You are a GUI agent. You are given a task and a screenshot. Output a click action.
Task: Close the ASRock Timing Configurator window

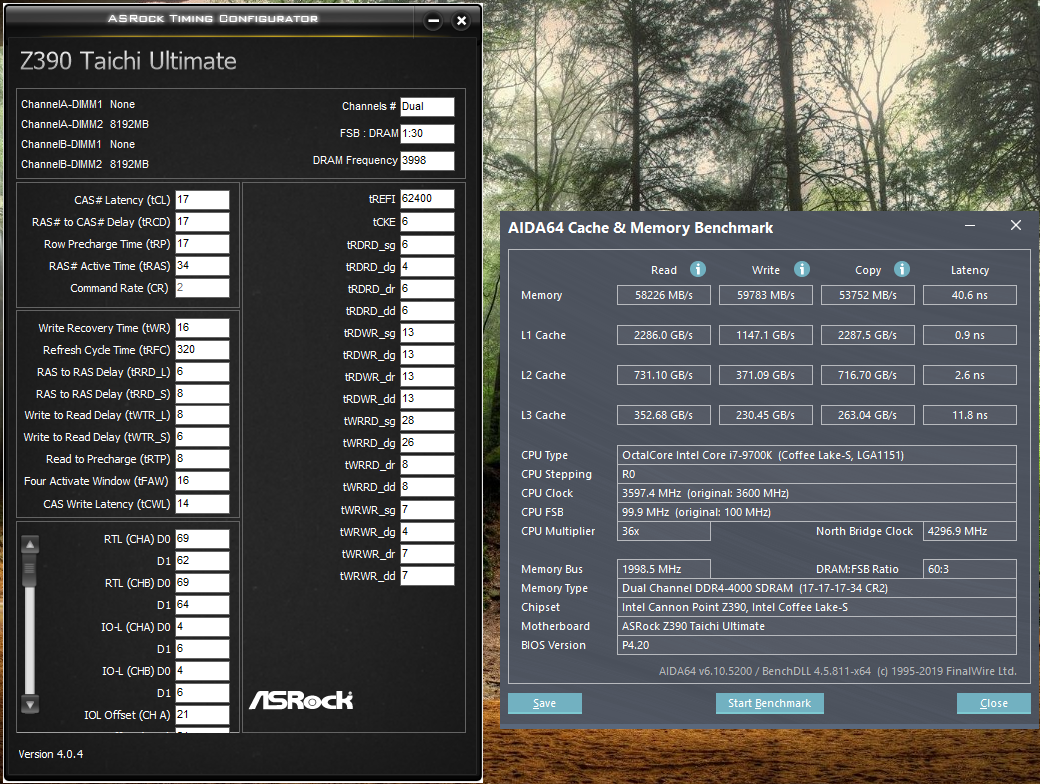point(462,21)
